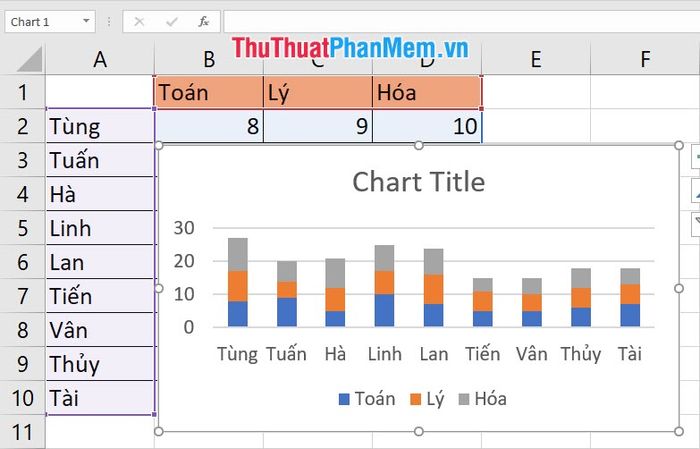Click cell C2 with value 9

tap(318, 126)
